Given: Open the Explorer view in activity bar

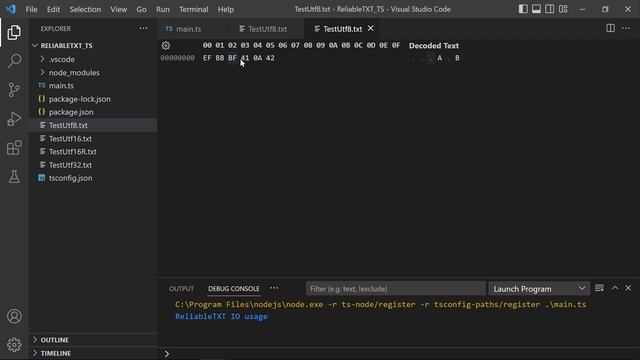Looking at the screenshot, I should point(14,32).
